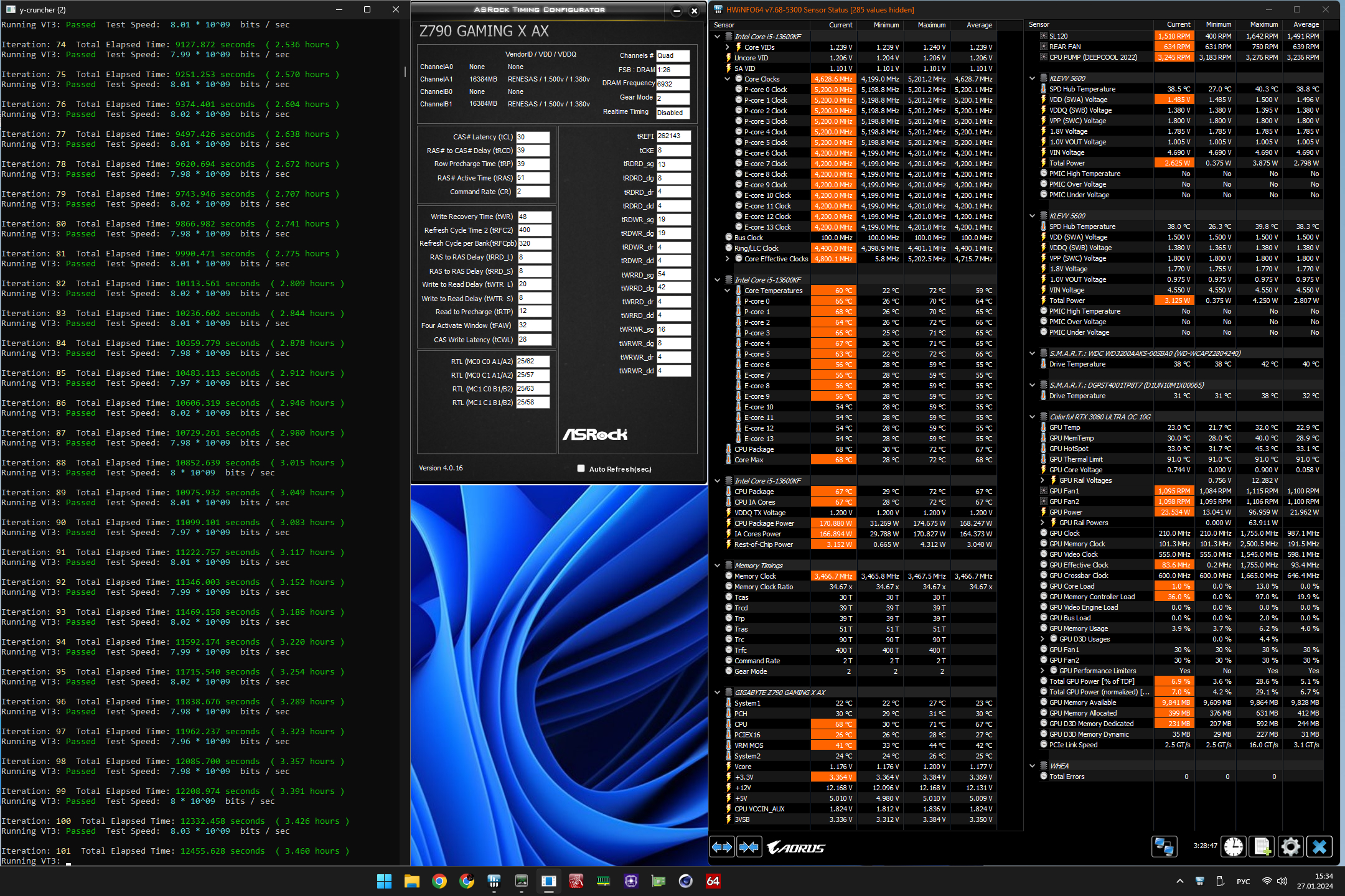The height and width of the screenshot is (896, 1345).
Task: Collapse the Memory Timings section
Action: (718, 566)
